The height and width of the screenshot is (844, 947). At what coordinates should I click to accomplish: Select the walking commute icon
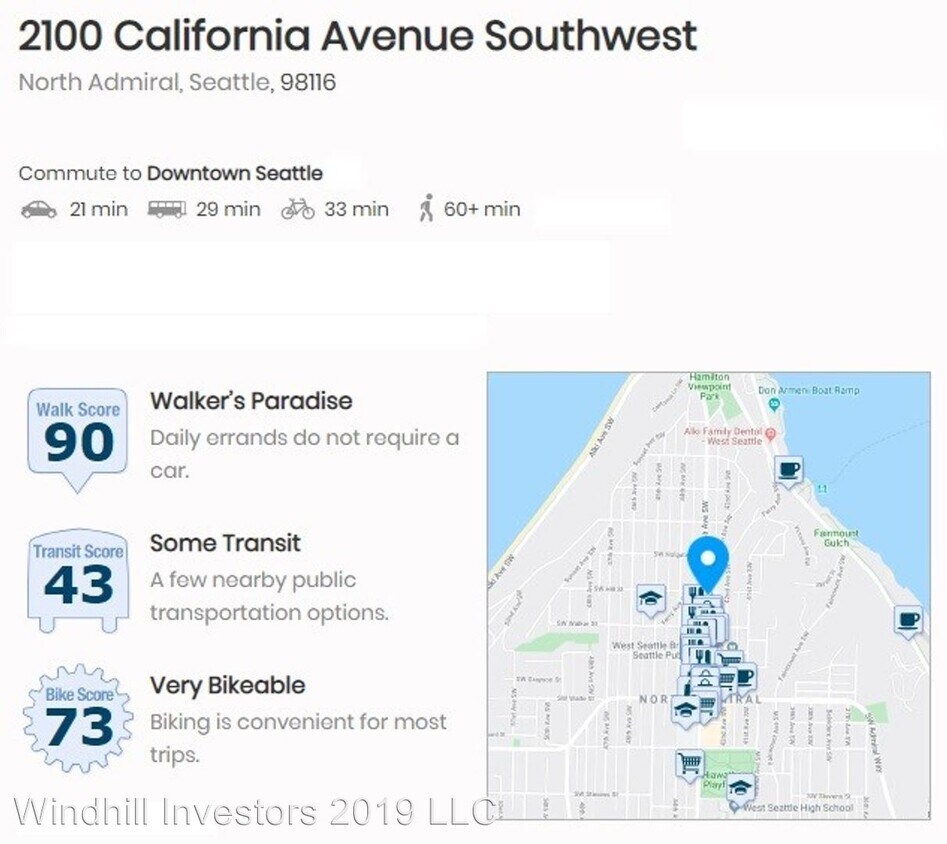tap(426, 209)
